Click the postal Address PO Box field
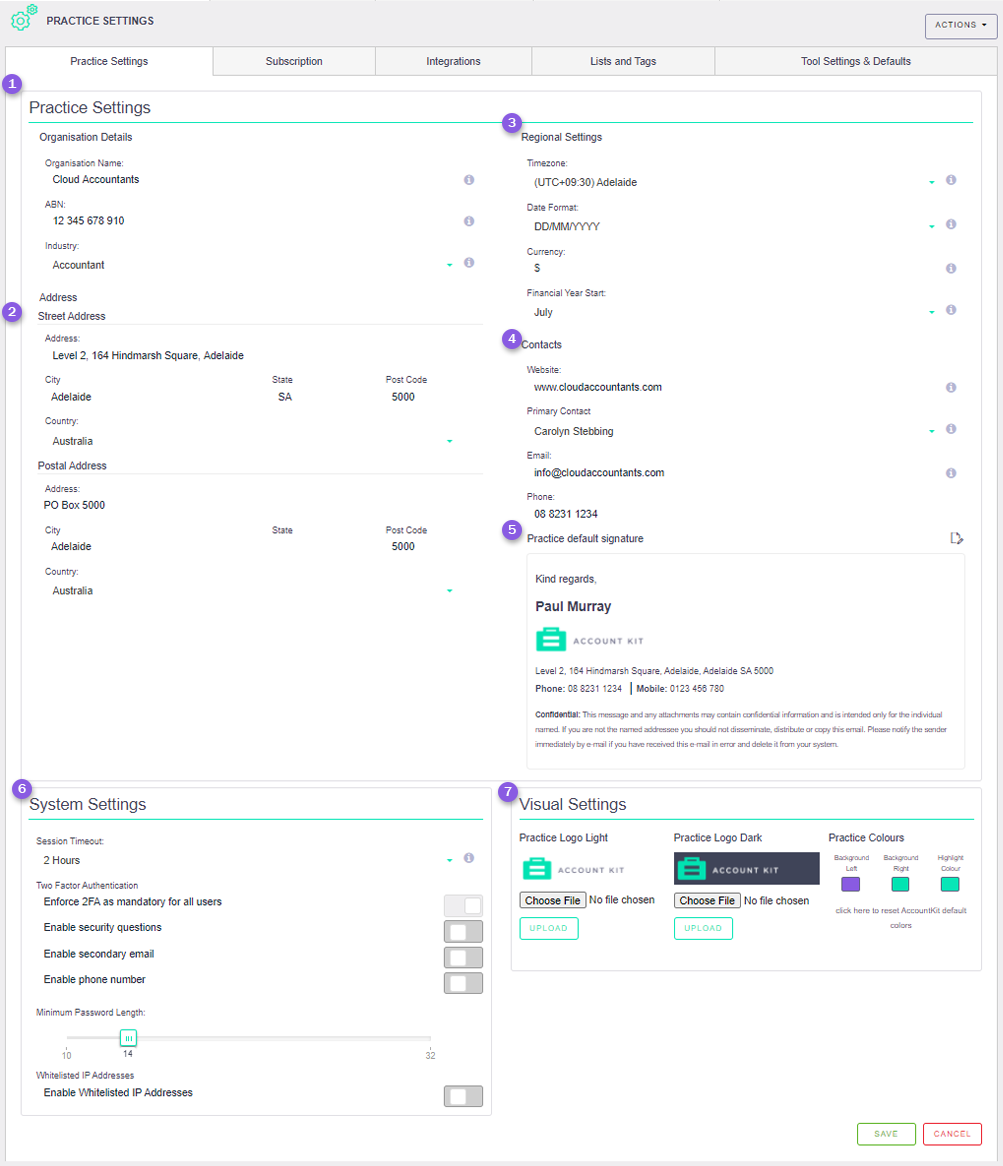Viewport: 1003px width, 1166px height. (260, 505)
